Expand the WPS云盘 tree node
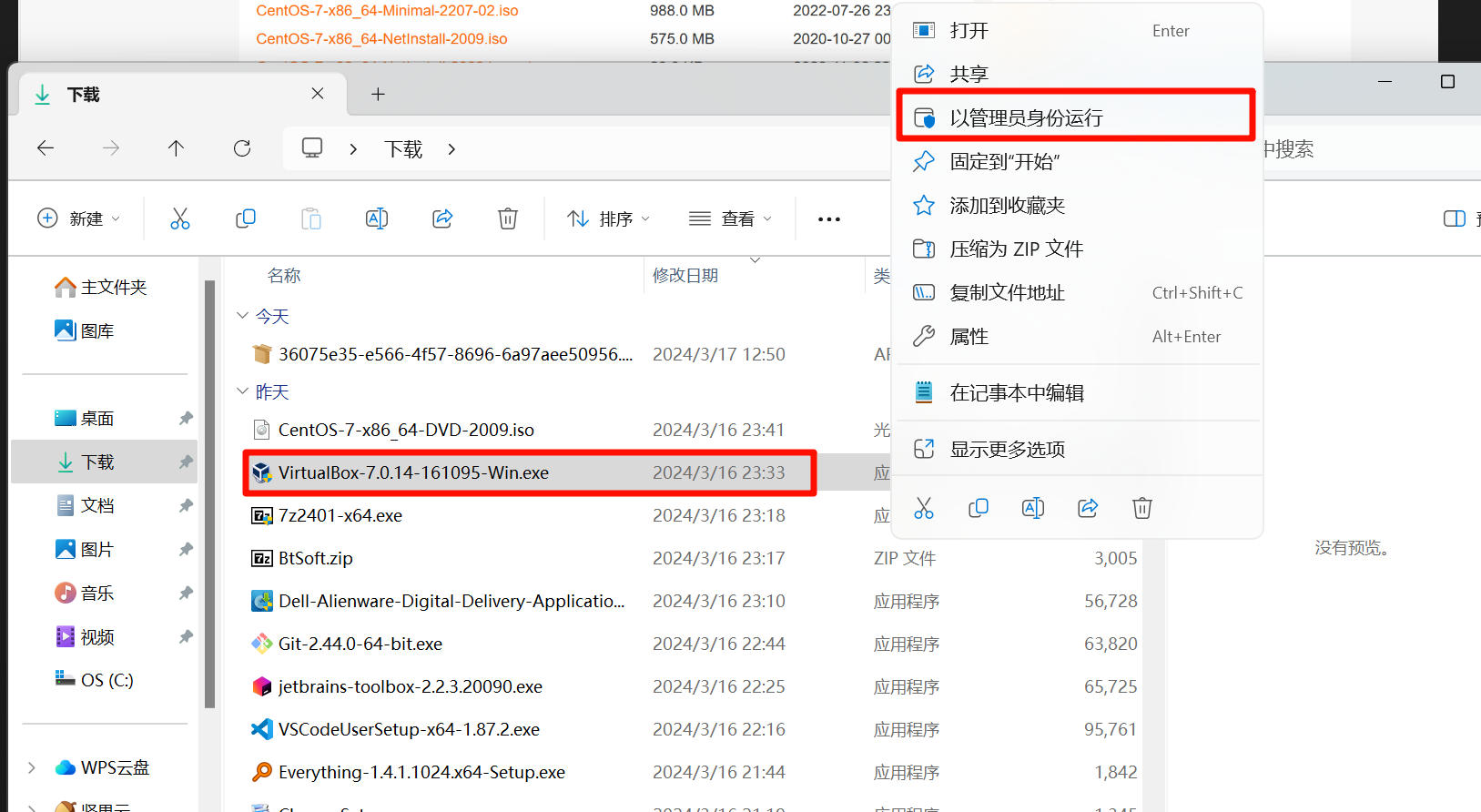The height and width of the screenshot is (812, 1481). pyautogui.click(x=32, y=767)
